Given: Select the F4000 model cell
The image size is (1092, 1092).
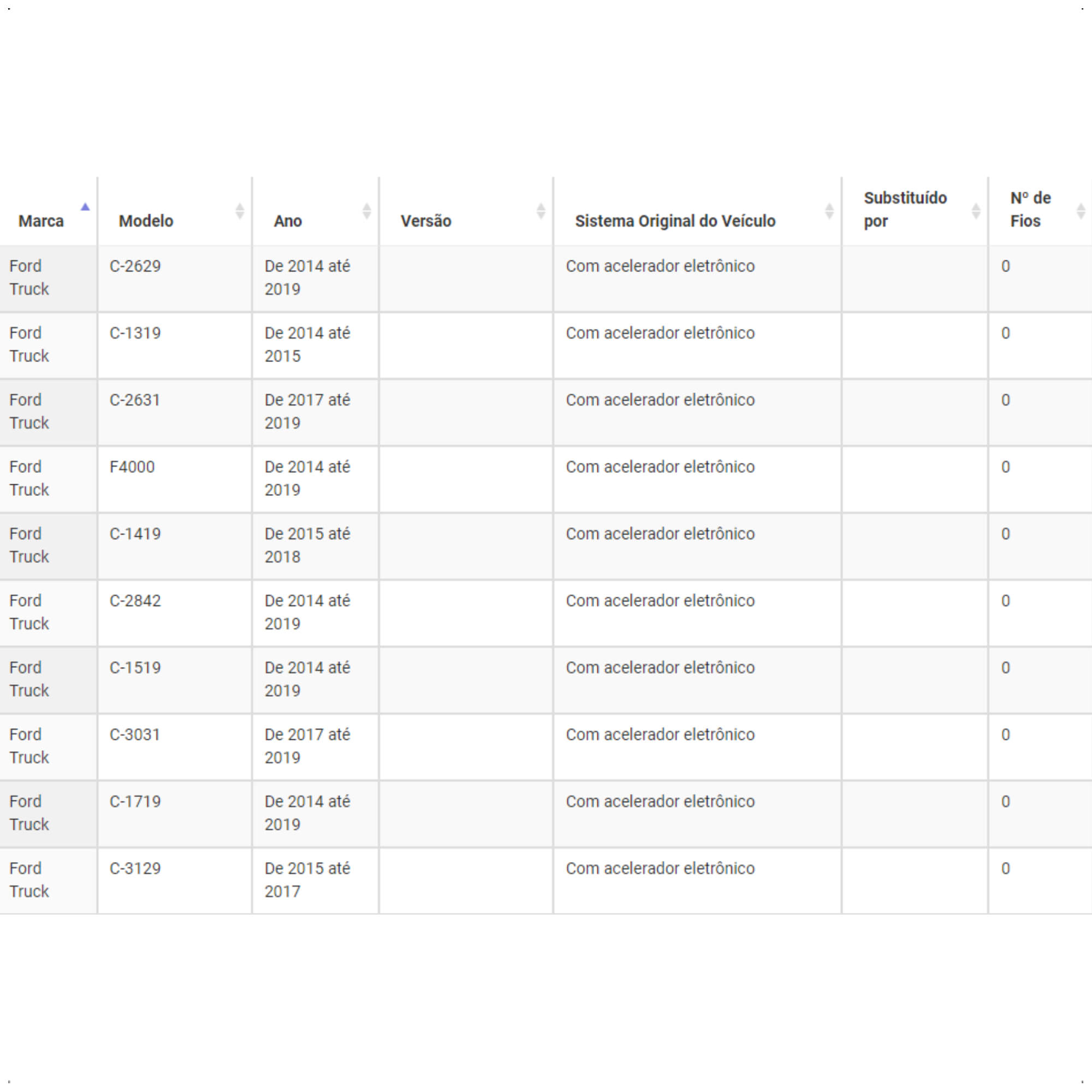Looking at the screenshot, I should 175,479.
